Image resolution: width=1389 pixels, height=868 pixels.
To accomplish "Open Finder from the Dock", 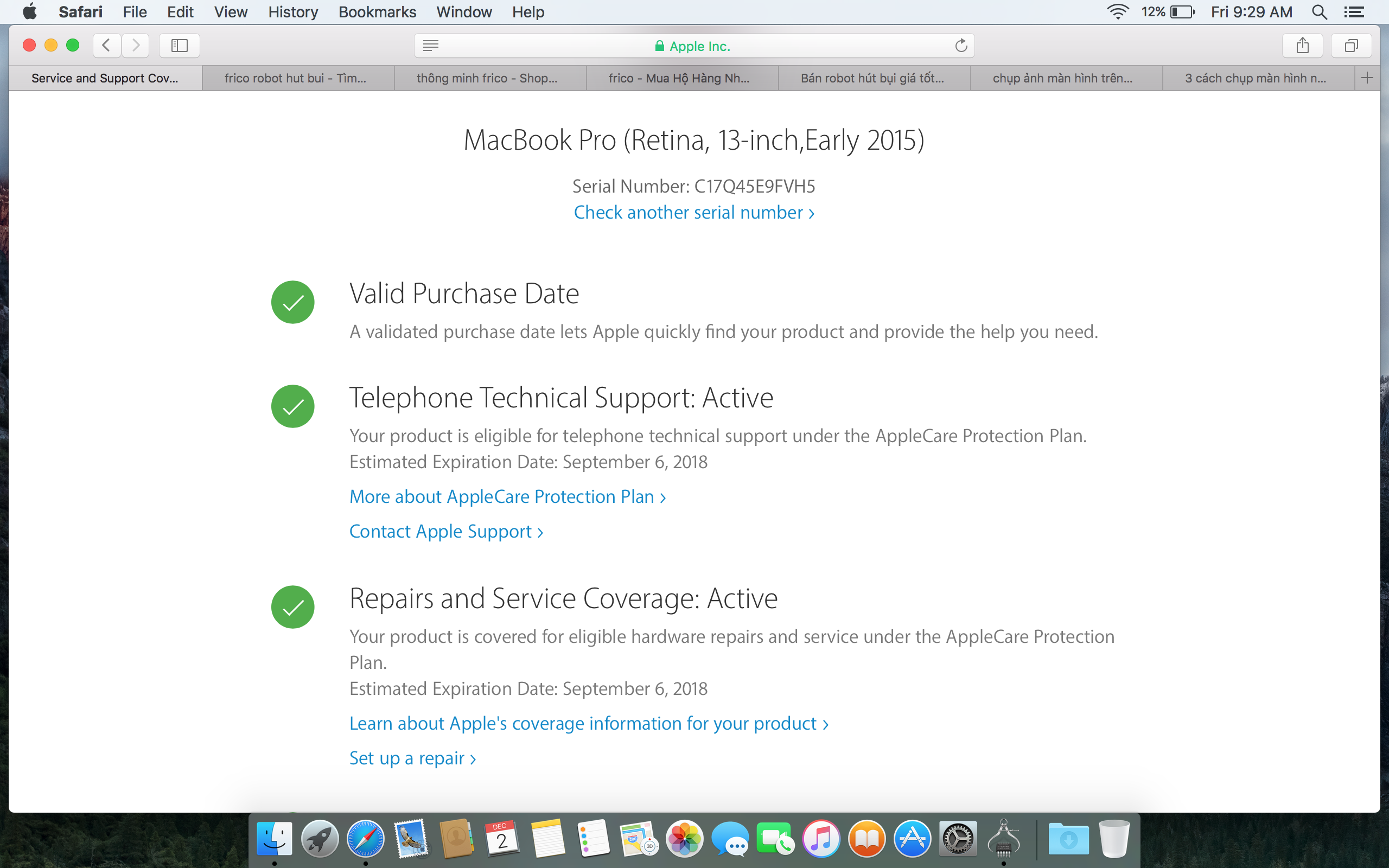I will click(274, 839).
